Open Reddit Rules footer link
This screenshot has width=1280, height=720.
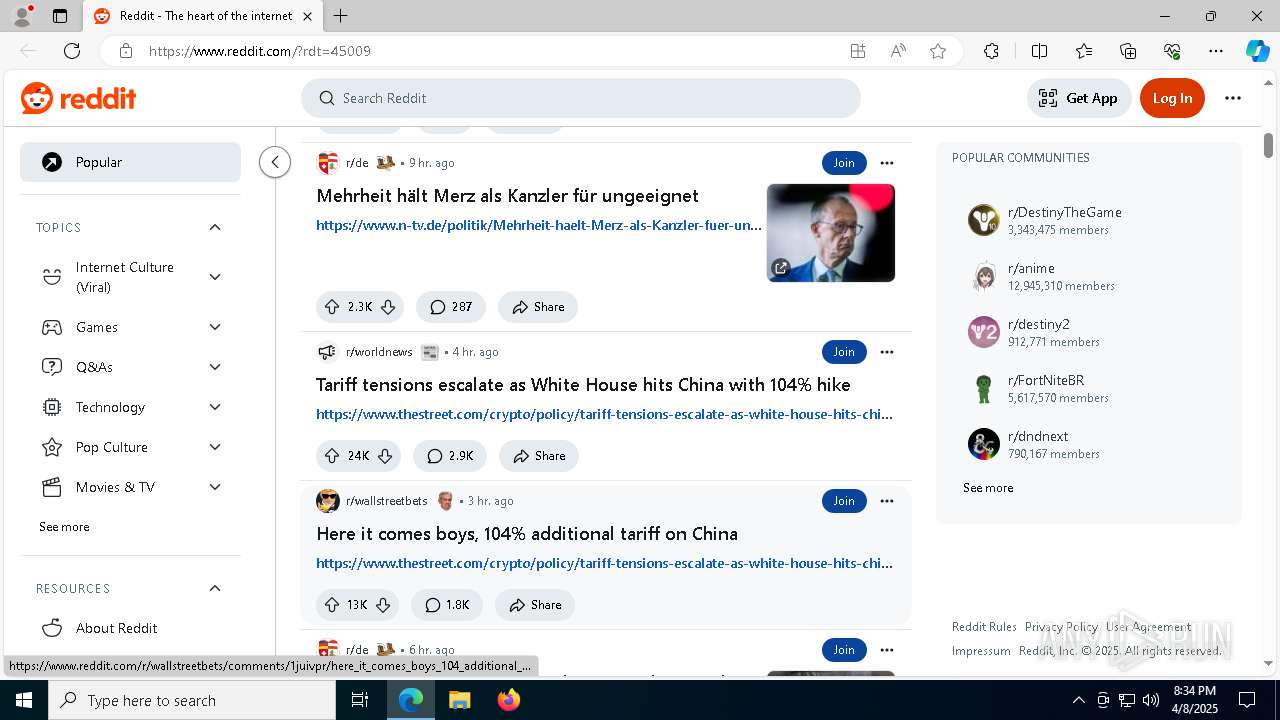click(x=984, y=627)
